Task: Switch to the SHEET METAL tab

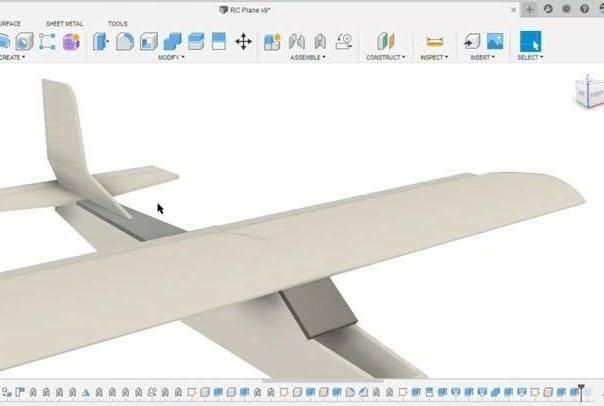Action: 64,24
